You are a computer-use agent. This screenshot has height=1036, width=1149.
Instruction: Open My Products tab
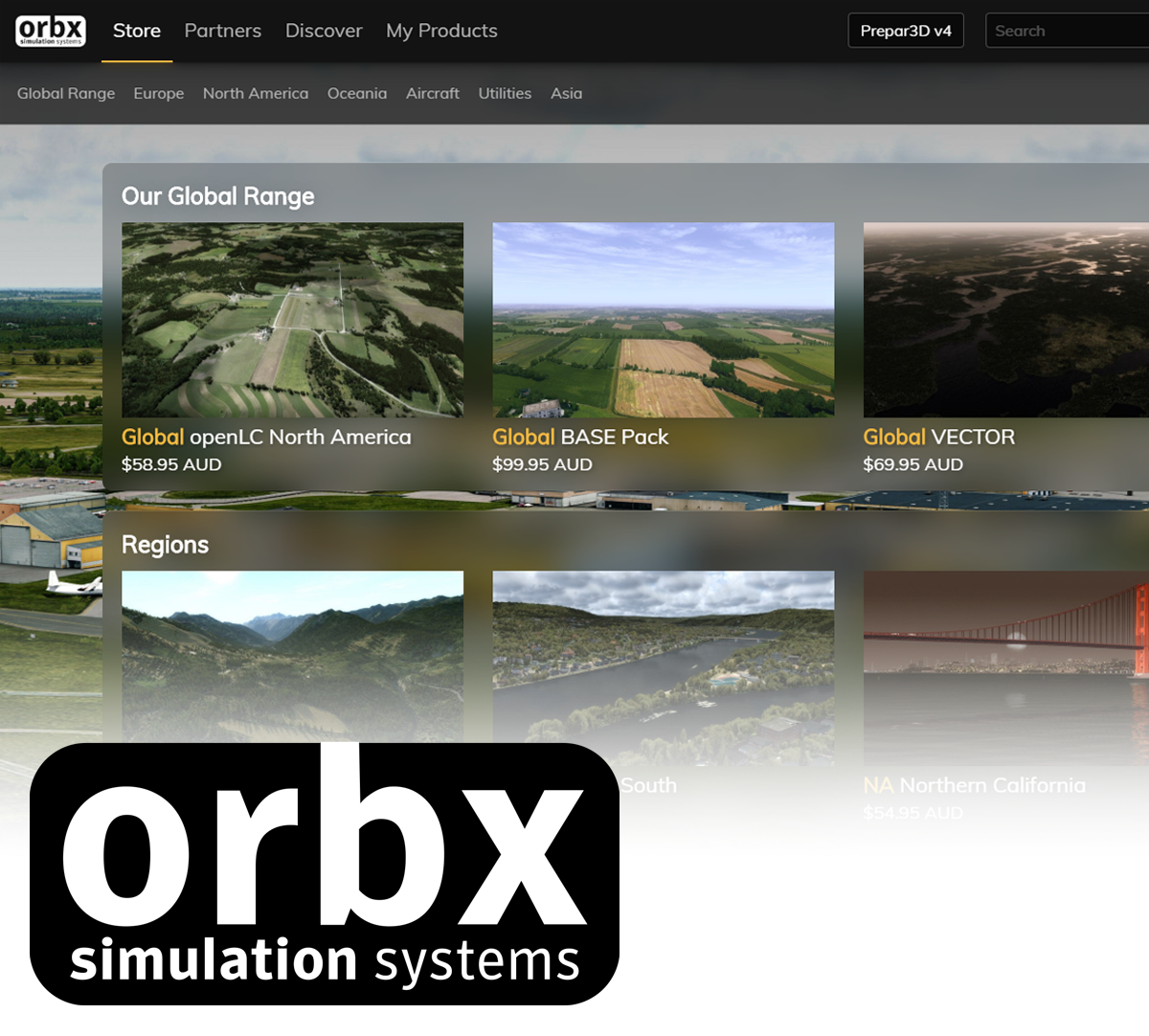pos(441,31)
